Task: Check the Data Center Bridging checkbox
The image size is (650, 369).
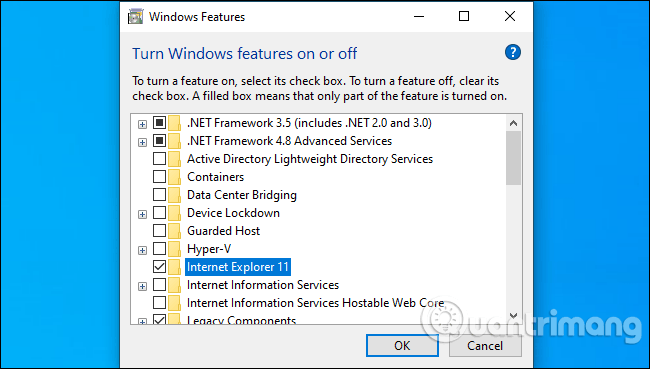Action: pyautogui.click(x=160, y=194)
